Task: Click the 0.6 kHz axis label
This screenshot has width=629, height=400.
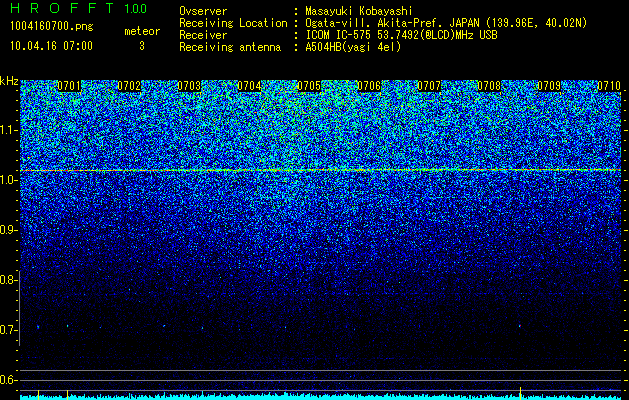Action: (x=9, y=380)
